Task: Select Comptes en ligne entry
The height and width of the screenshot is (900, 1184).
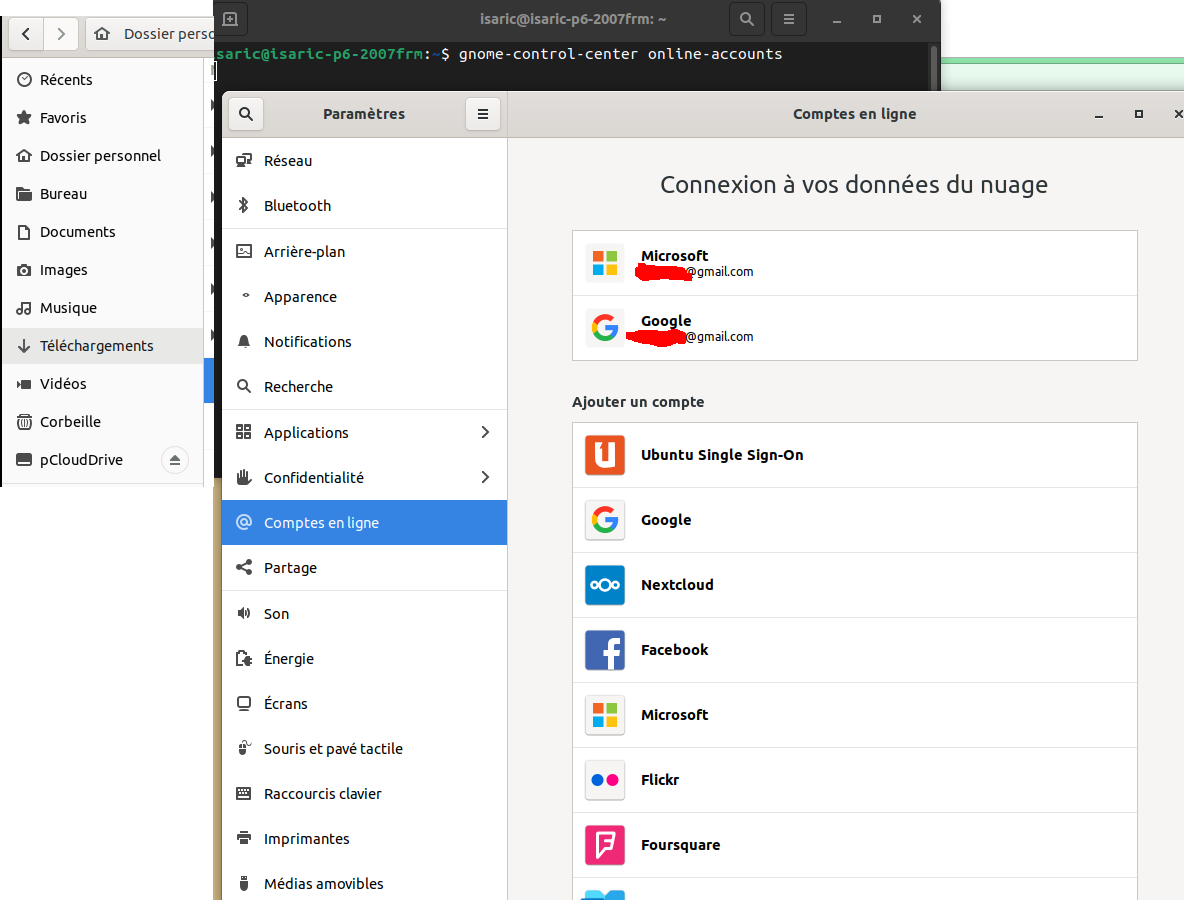Action: point(364,522)
